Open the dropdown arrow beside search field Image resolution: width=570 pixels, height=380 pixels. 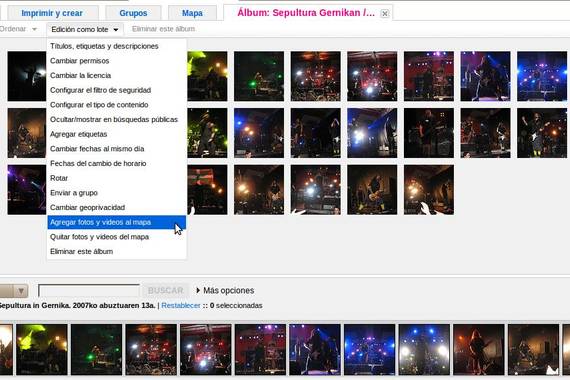[21, 291]
